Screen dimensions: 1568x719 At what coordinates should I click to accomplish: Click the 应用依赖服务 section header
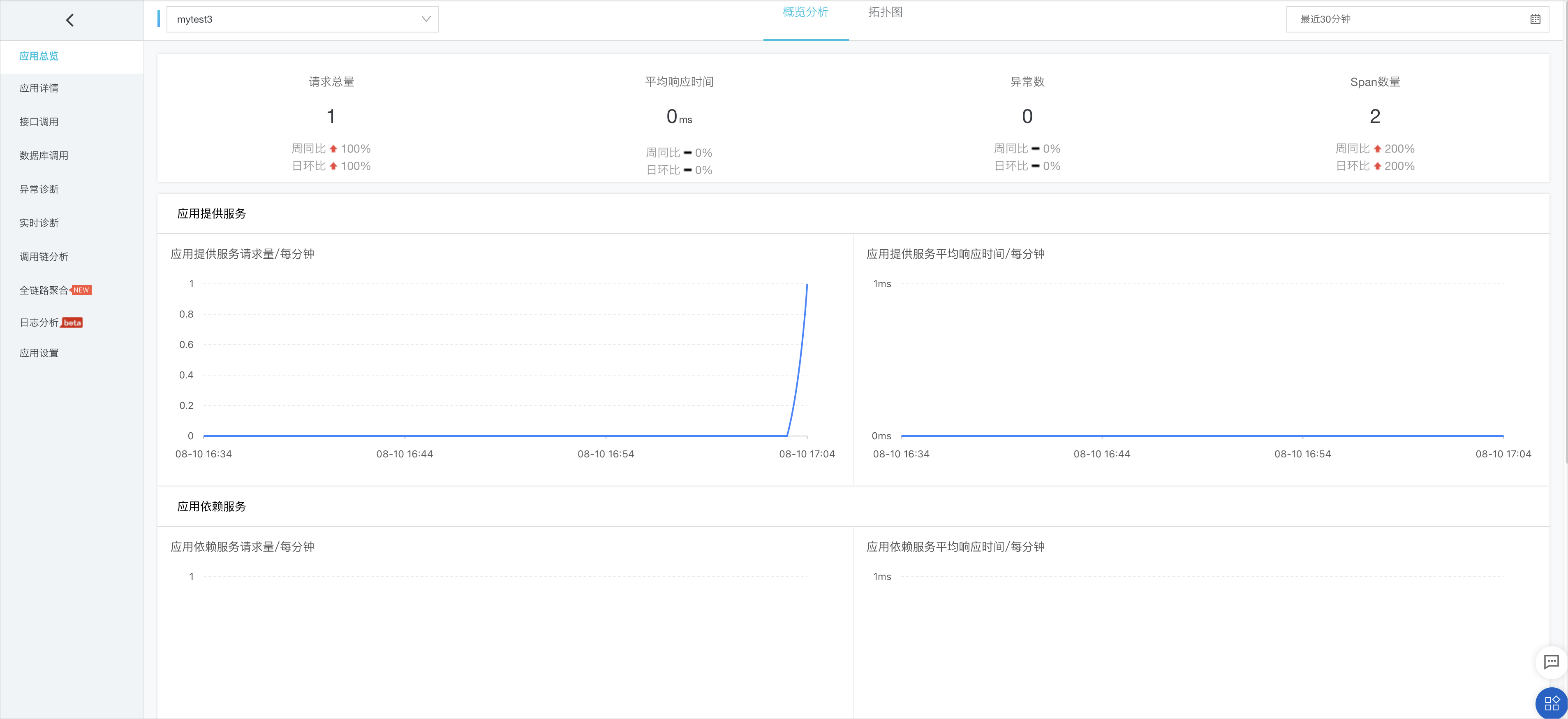(x=211, y=506)
